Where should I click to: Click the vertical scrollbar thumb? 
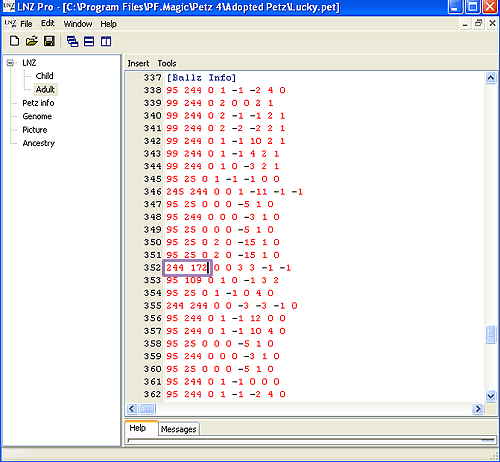click(x=490, y=334)
